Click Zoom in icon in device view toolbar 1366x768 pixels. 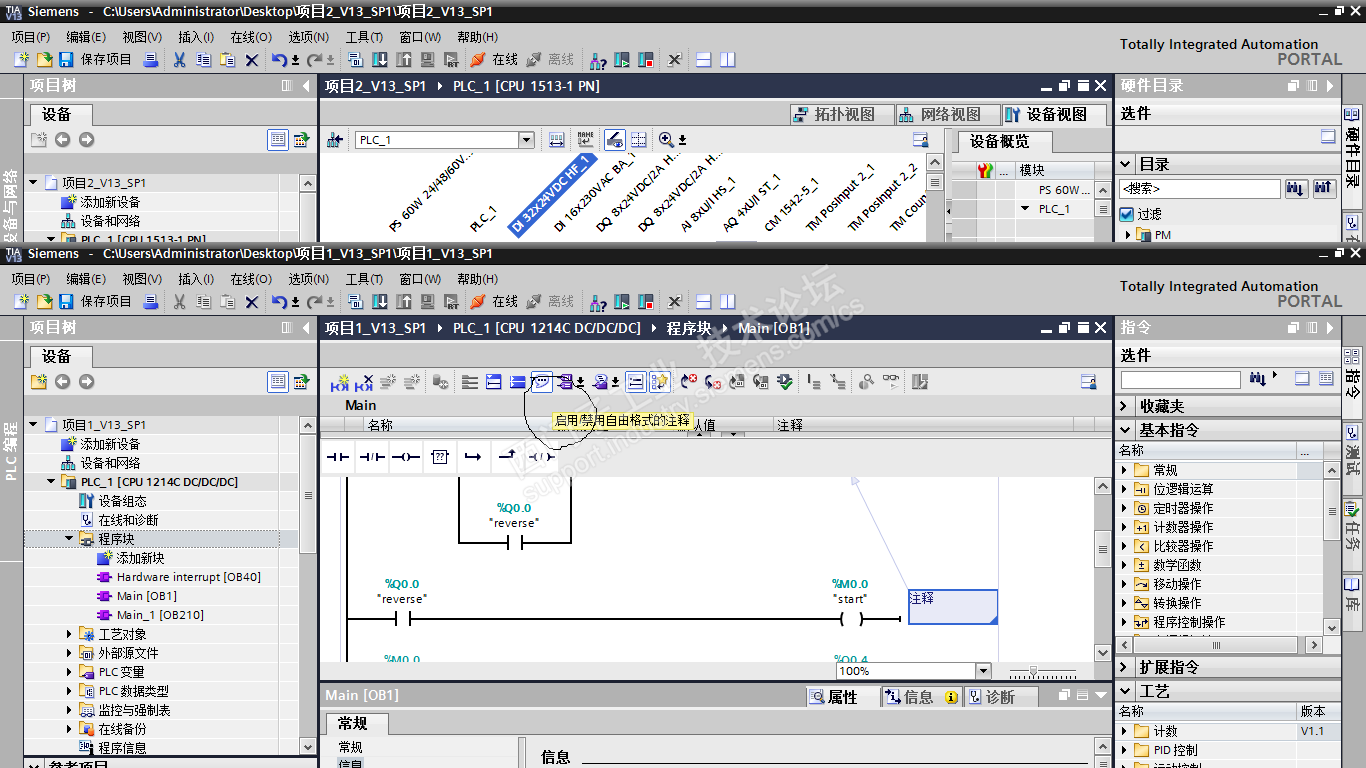coord(667,140)
